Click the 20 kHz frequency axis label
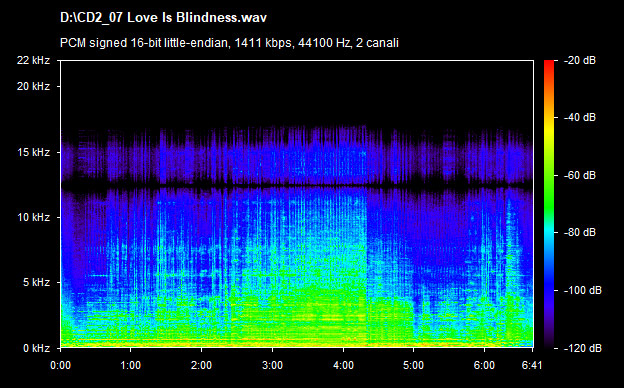The width and height of the screenshot is (624, 388). point(33,86)
